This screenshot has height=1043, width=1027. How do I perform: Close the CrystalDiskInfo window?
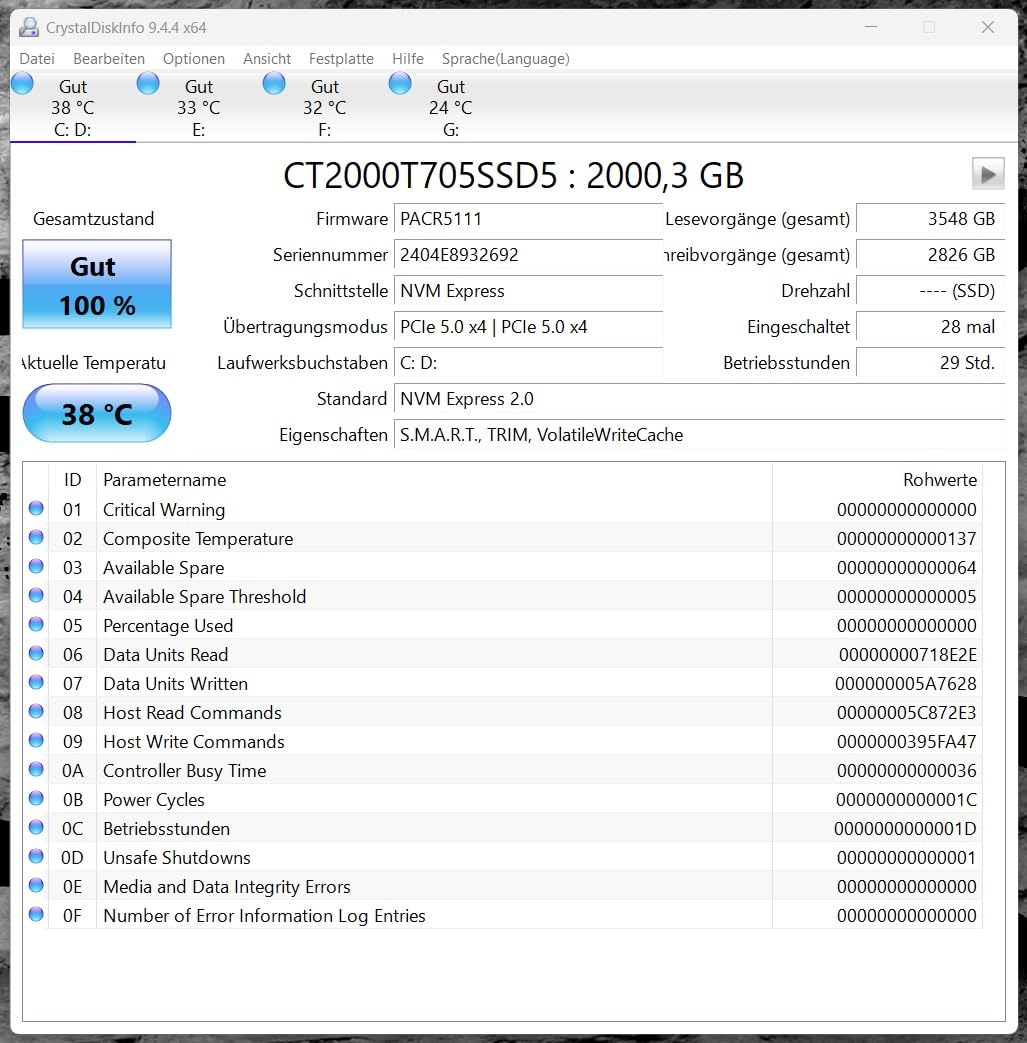(988, 27)
